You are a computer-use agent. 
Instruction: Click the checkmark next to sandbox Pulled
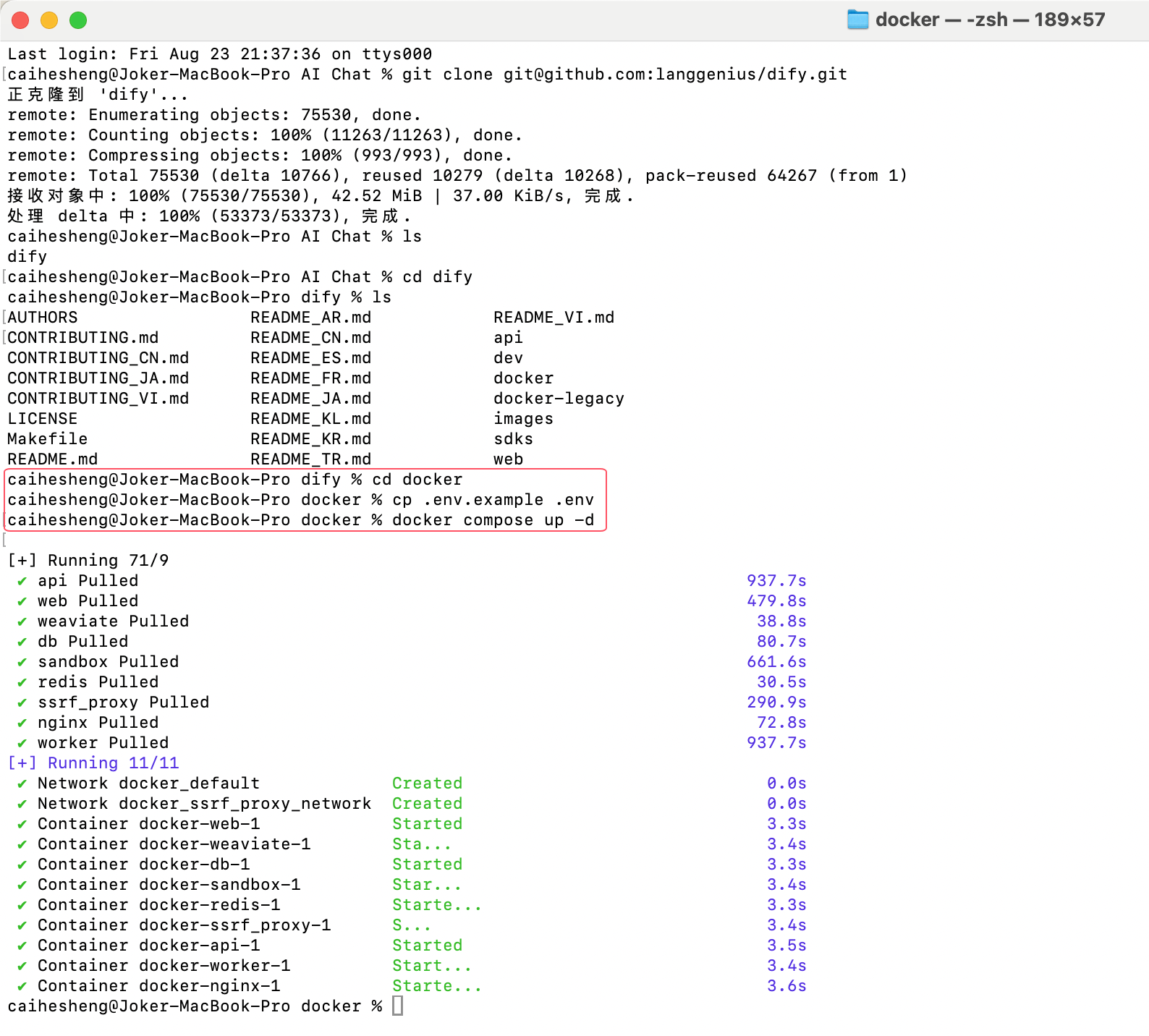22,662
